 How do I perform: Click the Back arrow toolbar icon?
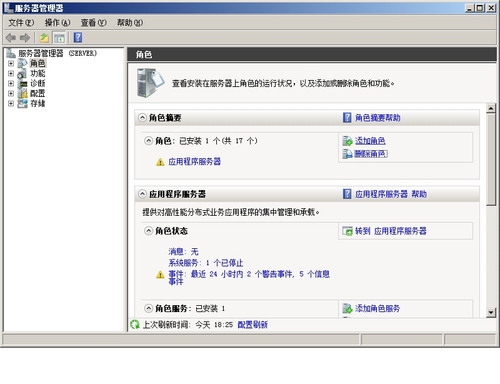[x=11, y=38]
